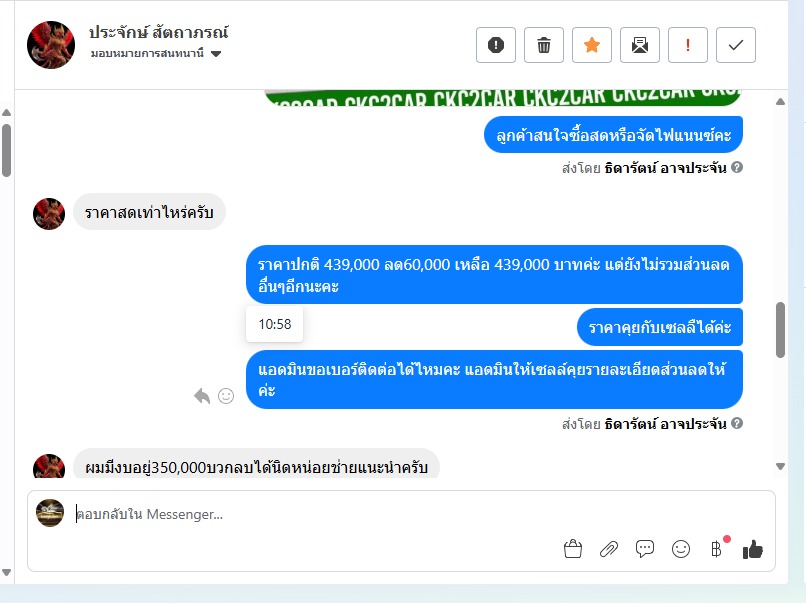Attach a file with paperclip icon
Image resolution: width=806 pixels, height=603 pixels.
(x=609, y=549)
